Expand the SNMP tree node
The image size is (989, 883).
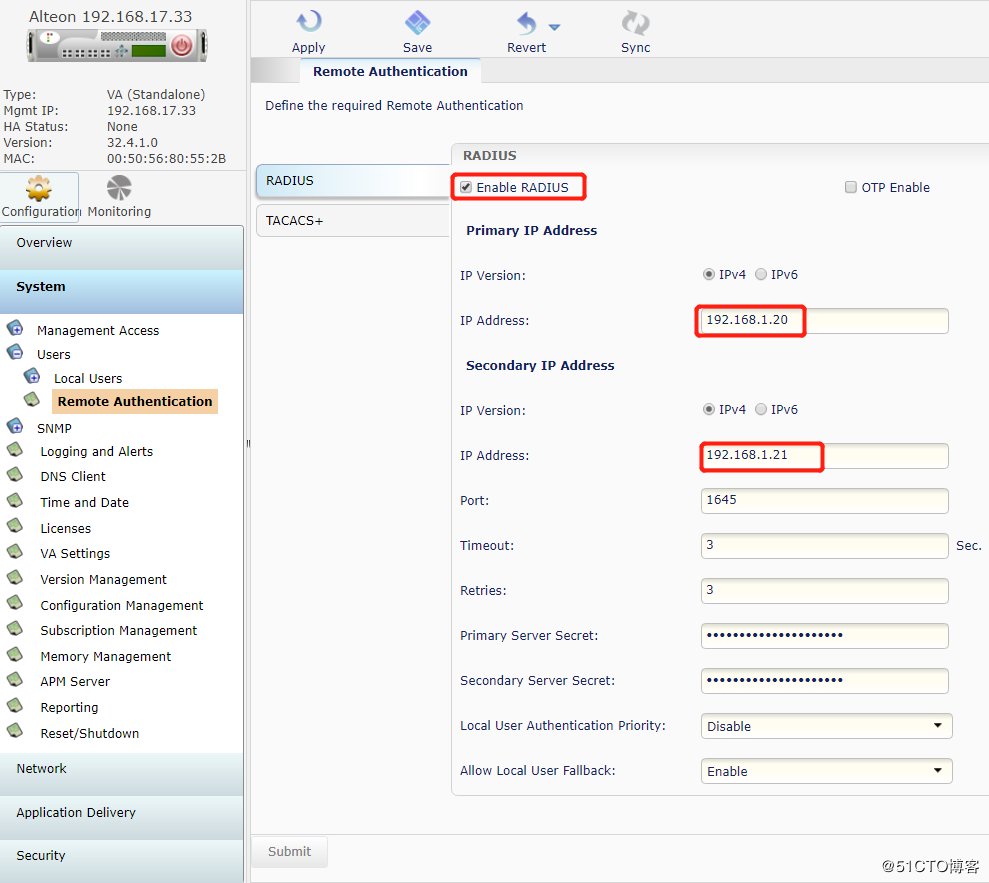coord(15,426)
